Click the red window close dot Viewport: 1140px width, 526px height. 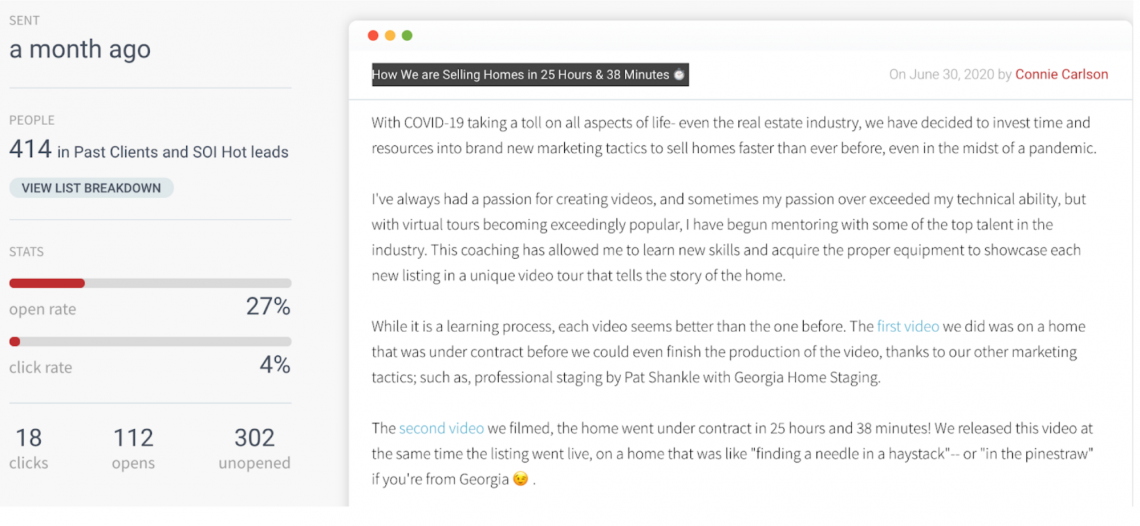(373, 36)
